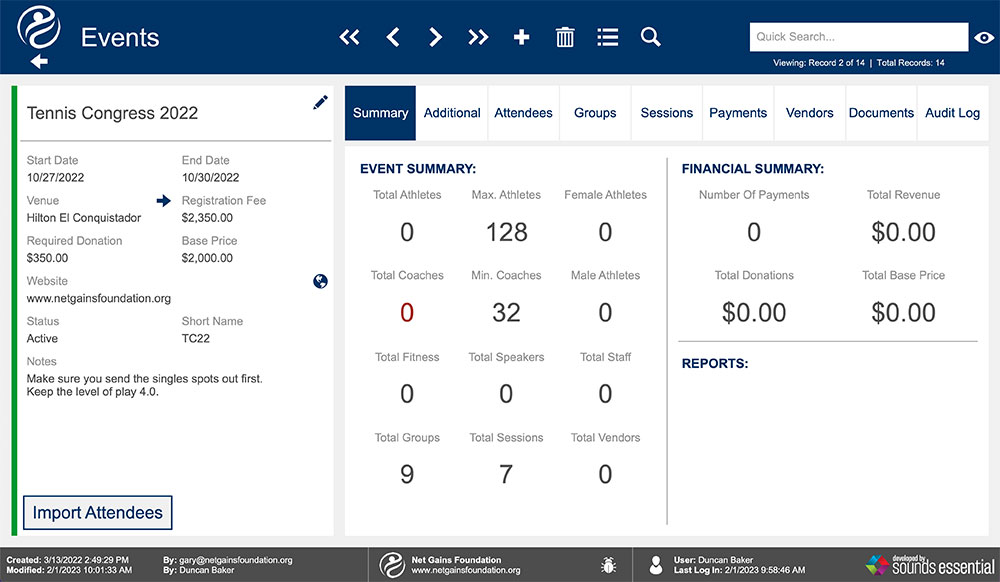
Task: Click the bug report icon
Action: [608, 565]
